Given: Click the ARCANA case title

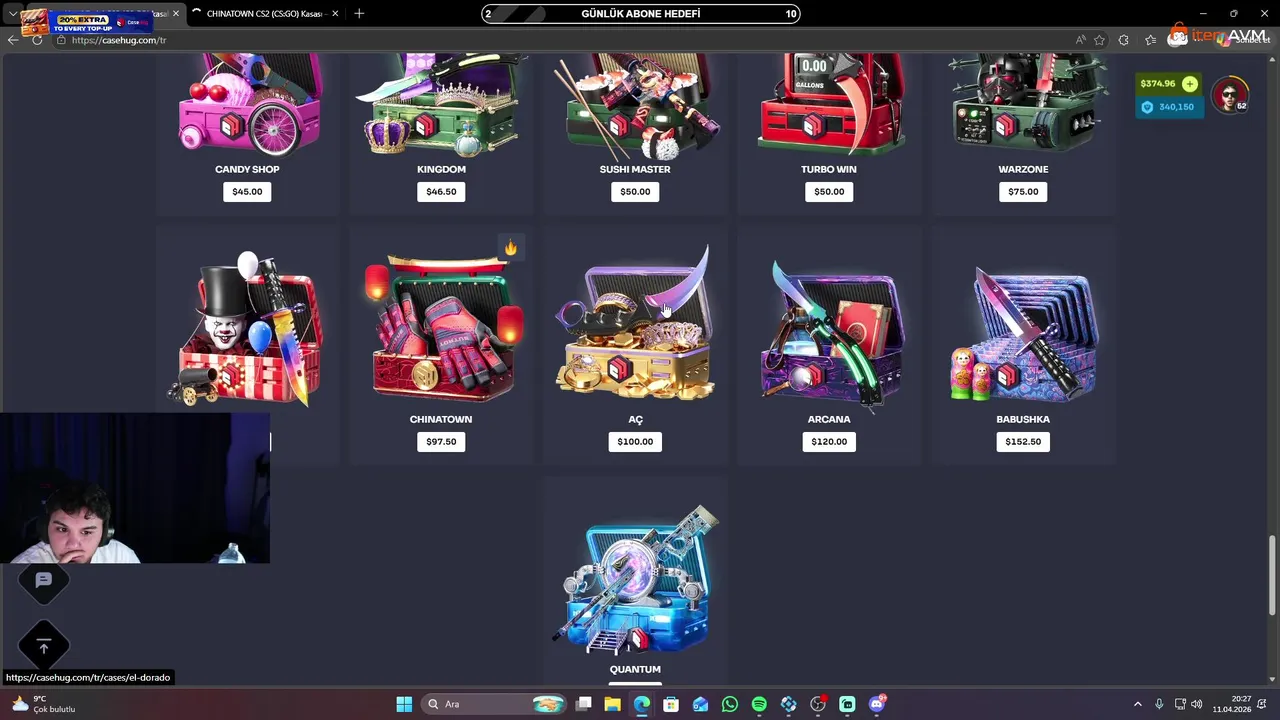Looking at the screenshot, I should click(829, 419).
